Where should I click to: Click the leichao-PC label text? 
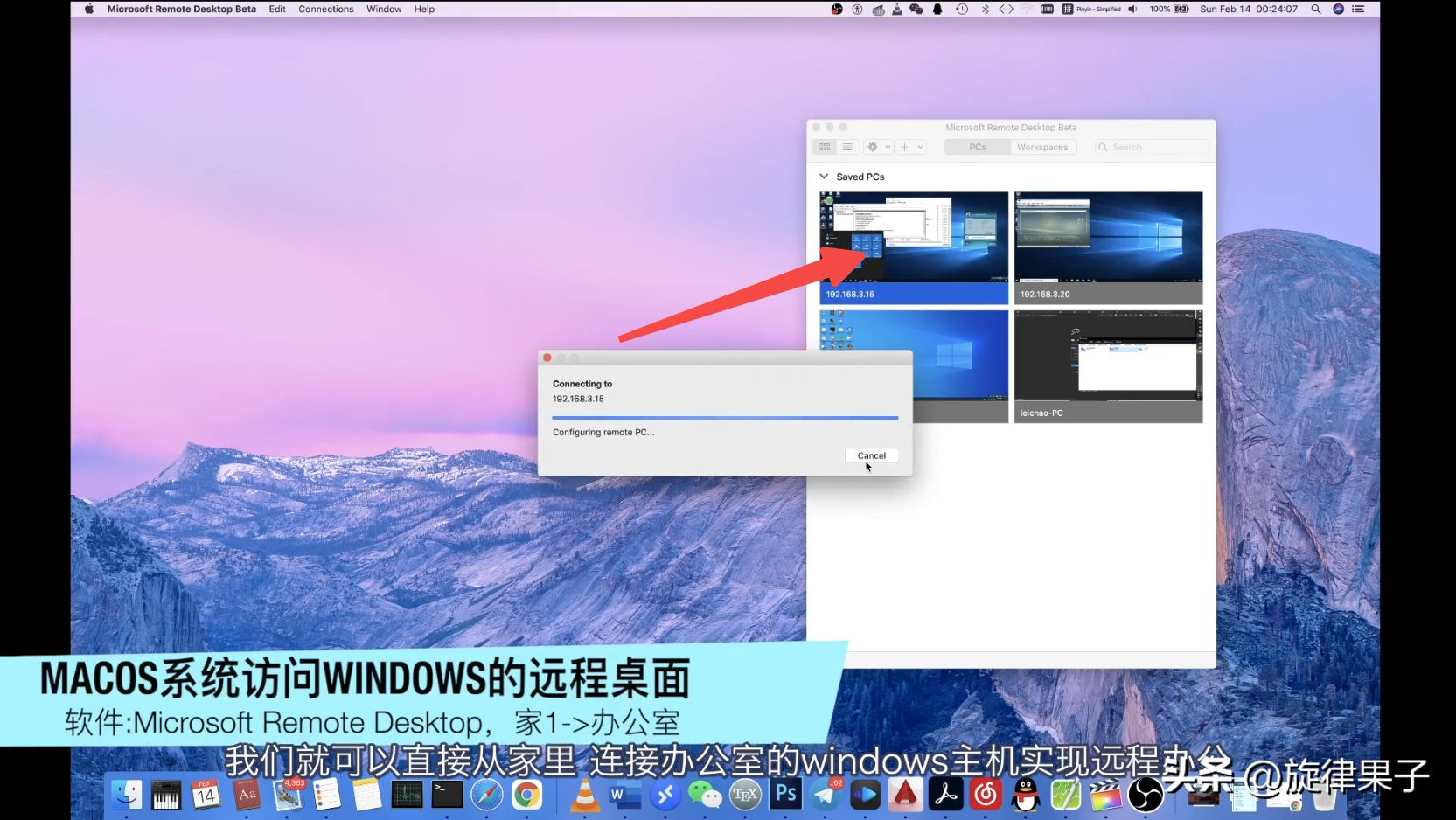pyautogui.click(x=1041, y=413)
